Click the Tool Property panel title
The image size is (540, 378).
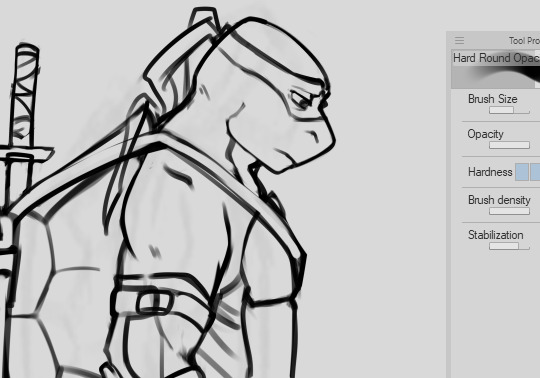pyautogui.click(x=524, y=41)
